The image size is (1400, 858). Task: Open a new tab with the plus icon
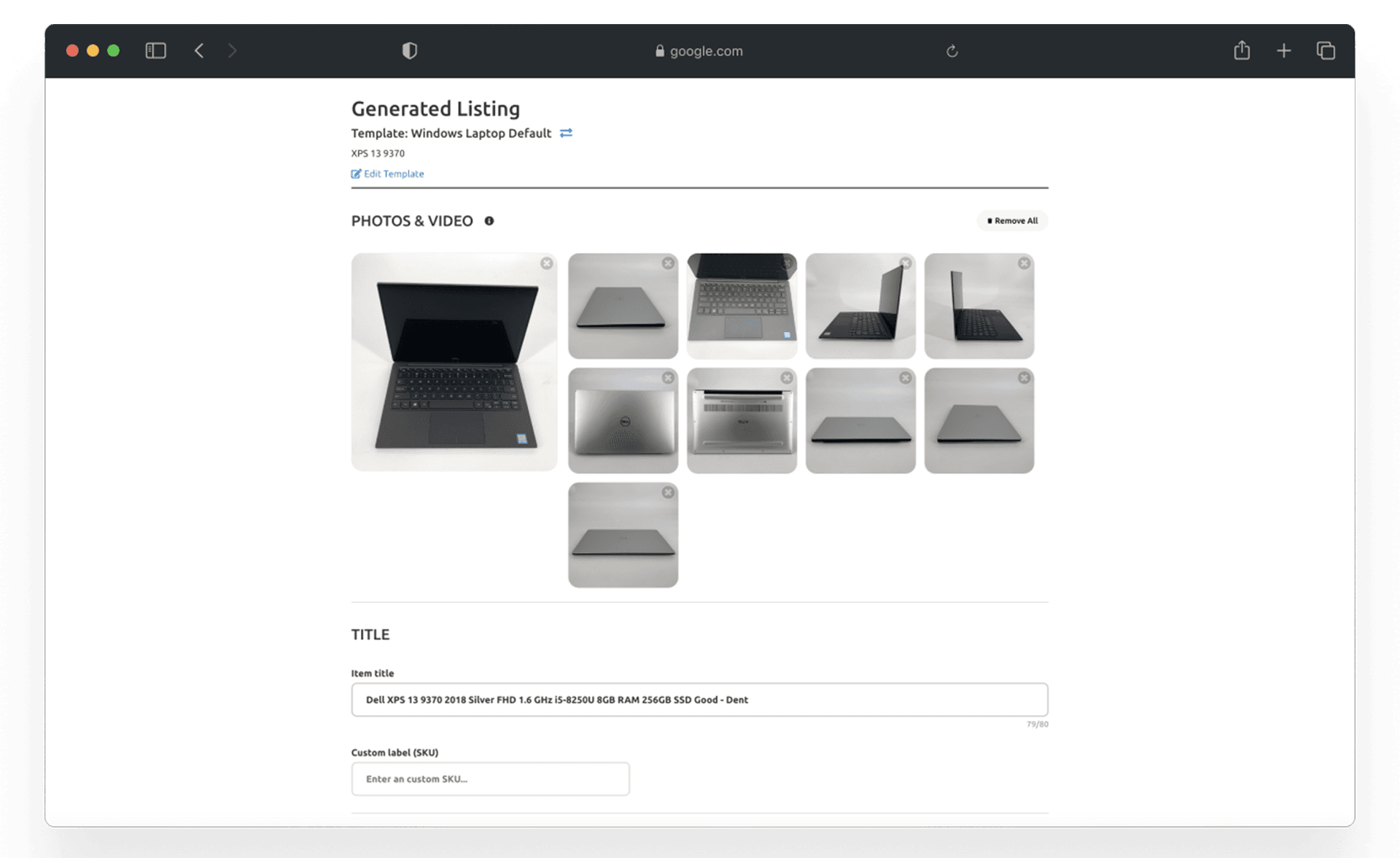click(x=1284, y=50)
